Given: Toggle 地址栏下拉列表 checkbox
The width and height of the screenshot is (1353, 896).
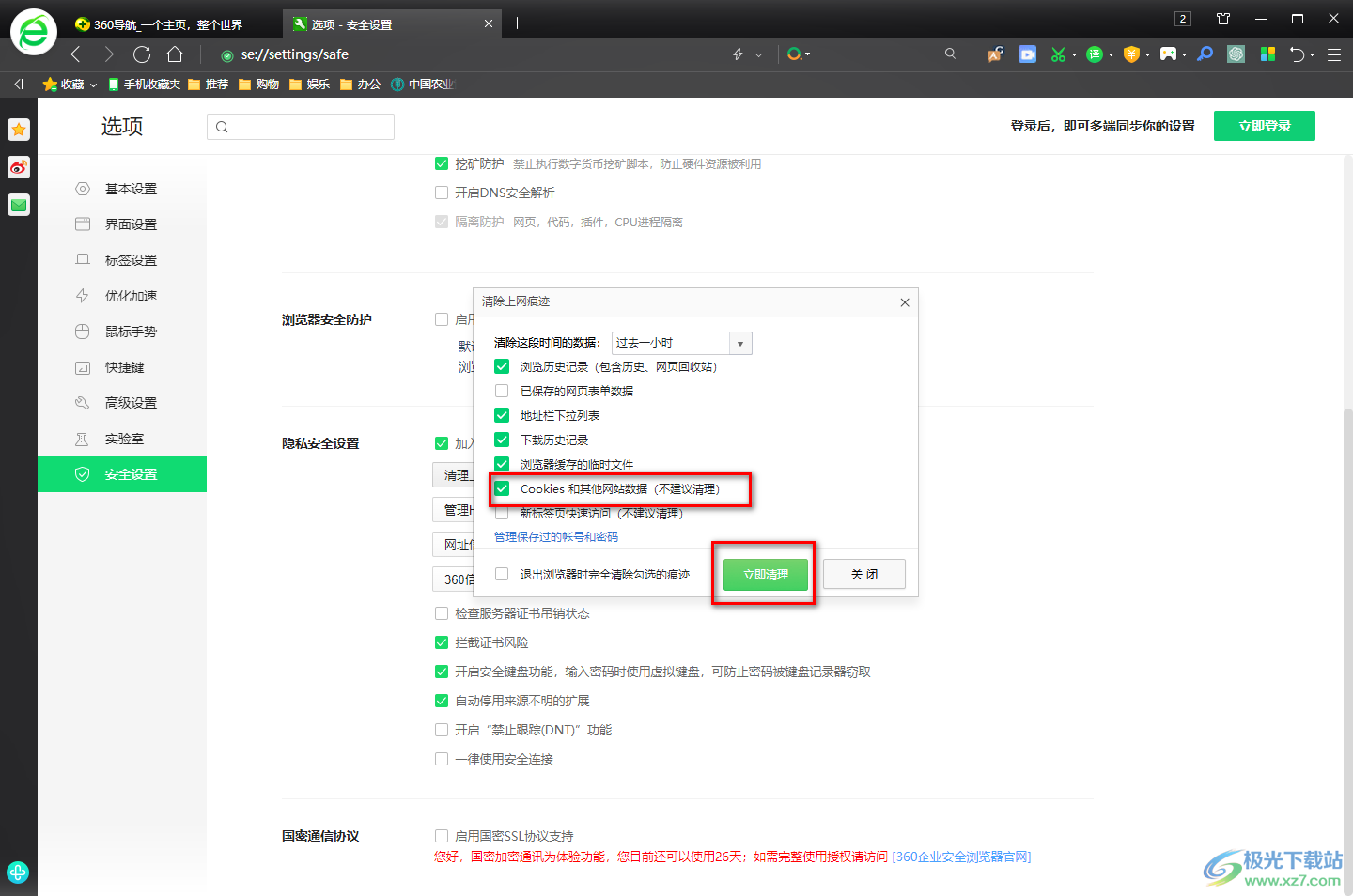Looking at the screenshot, I should click(502, 415).
